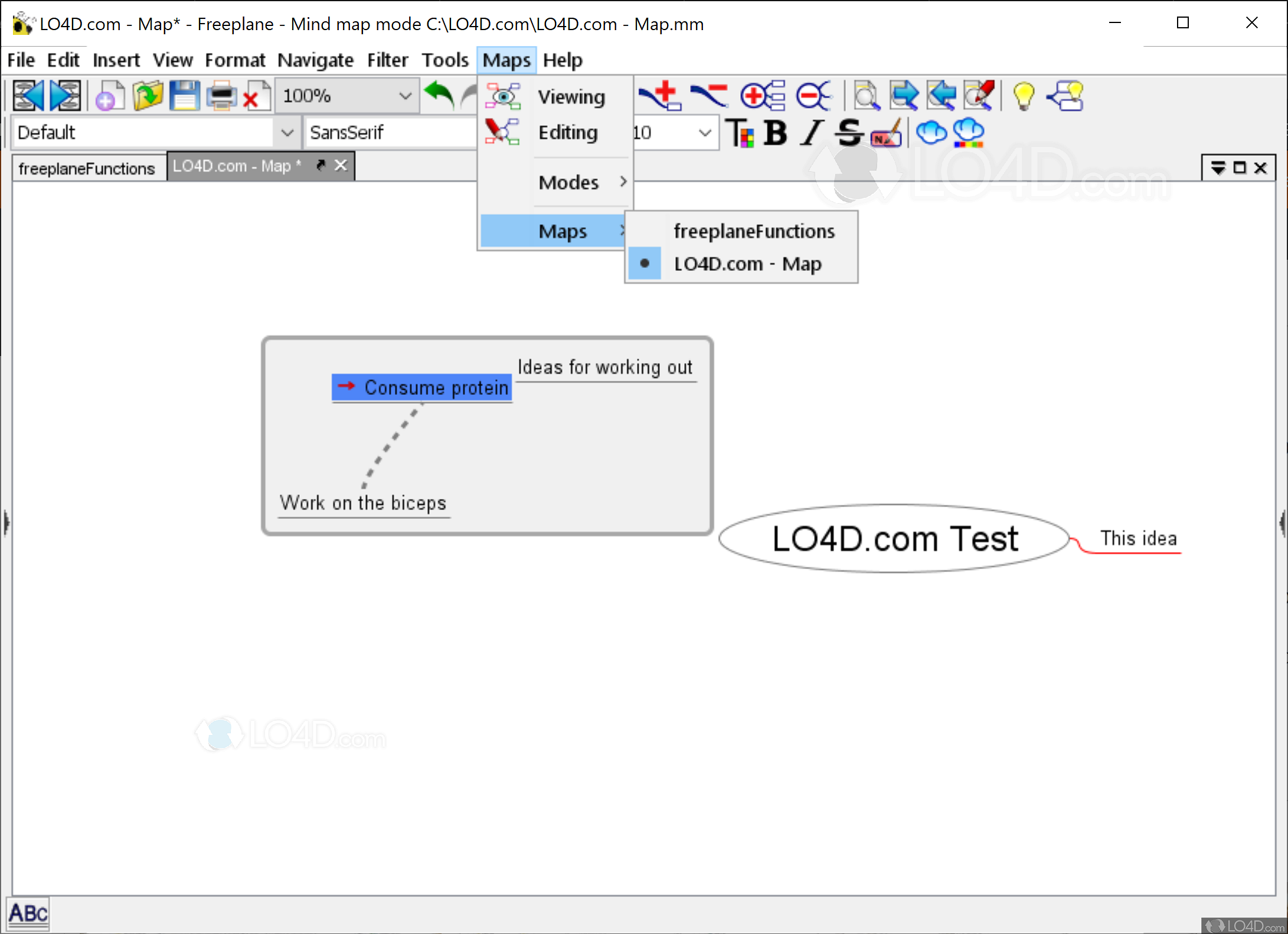This screenshot has width=1288, height=934.
Task: Remove a node with the red minus icon
Action: click(710, 96)
